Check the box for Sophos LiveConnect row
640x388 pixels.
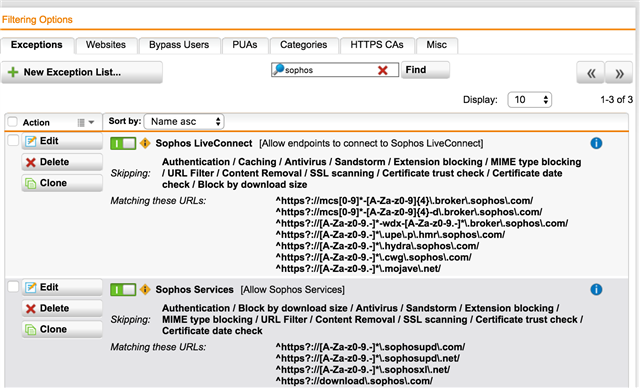click(13, 140)
